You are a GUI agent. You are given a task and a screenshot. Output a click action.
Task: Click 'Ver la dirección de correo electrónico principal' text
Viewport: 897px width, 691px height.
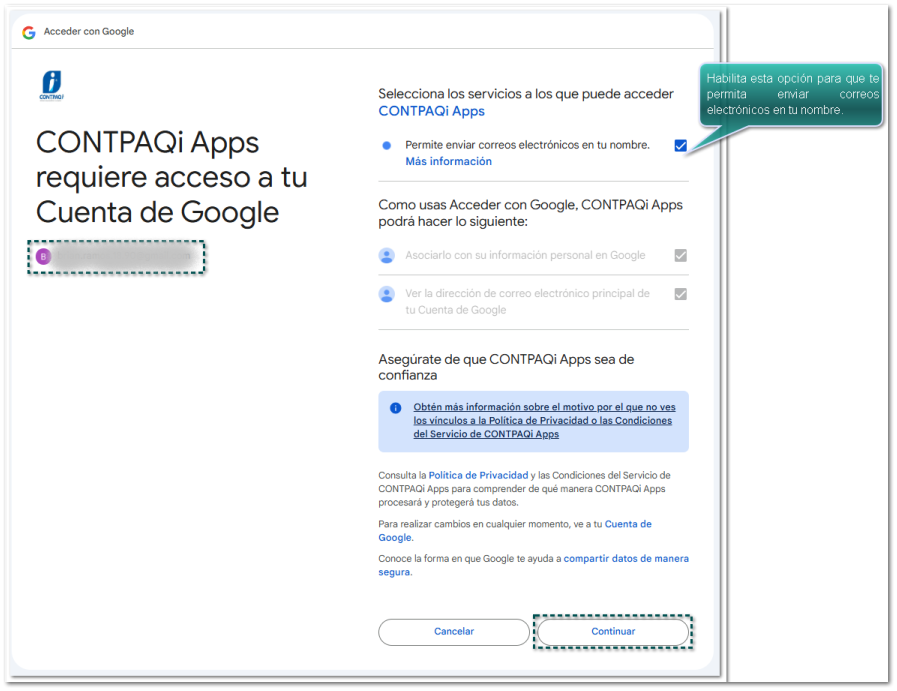tap(527, 301)
